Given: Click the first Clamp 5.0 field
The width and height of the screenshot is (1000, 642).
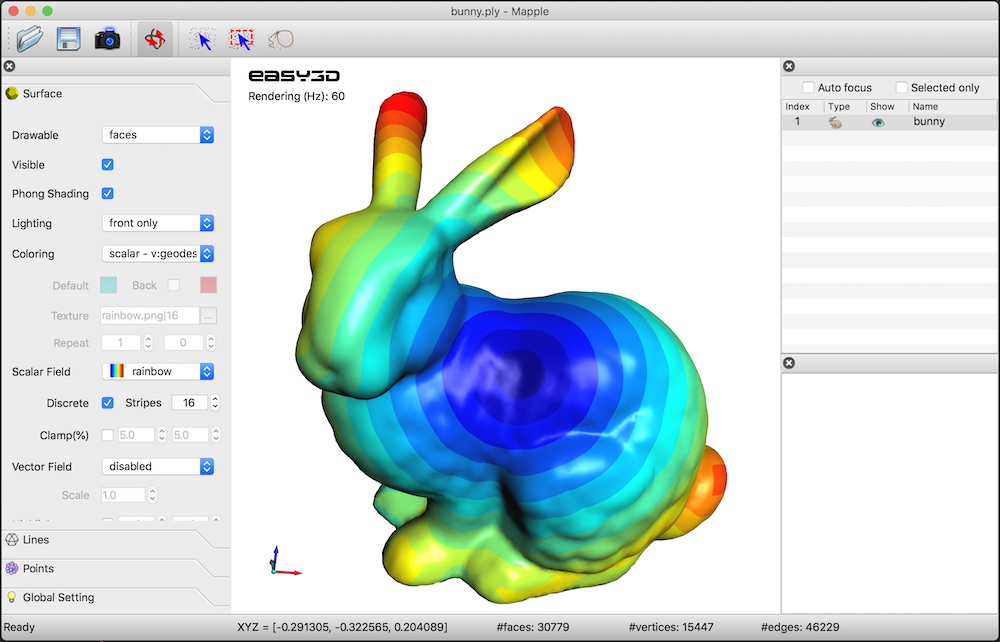Looking at the screenshot, I should 136,435.
